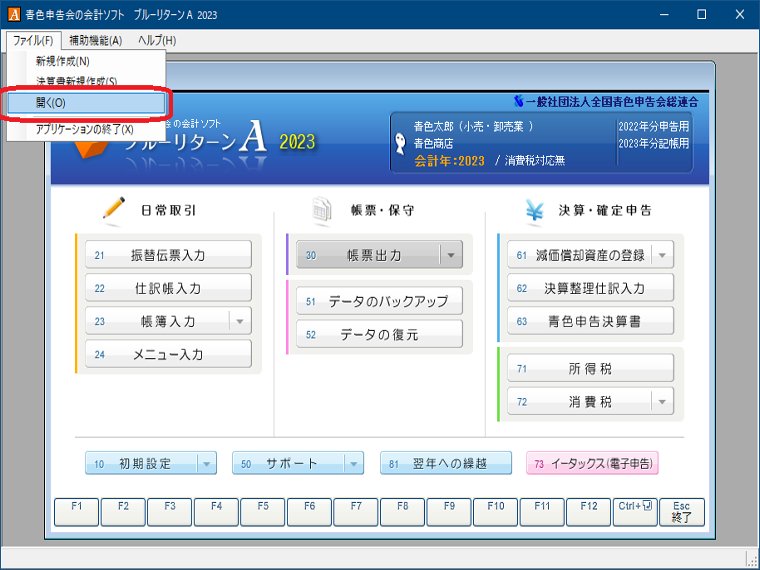The width and height of the screenshot is (760, 570).
Task: Click the 会計年:2023 text
Action: tap(449, 161)
